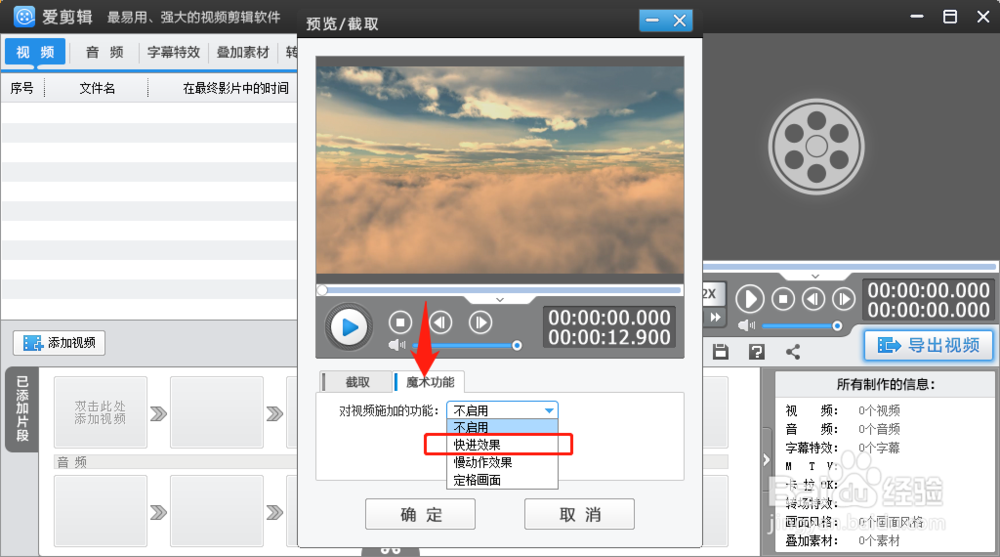Image resolution: width=1000 pixels, height=557 pixels.
Task: Click the fast-forward icon in main player
Action: [x=716, y=317]
